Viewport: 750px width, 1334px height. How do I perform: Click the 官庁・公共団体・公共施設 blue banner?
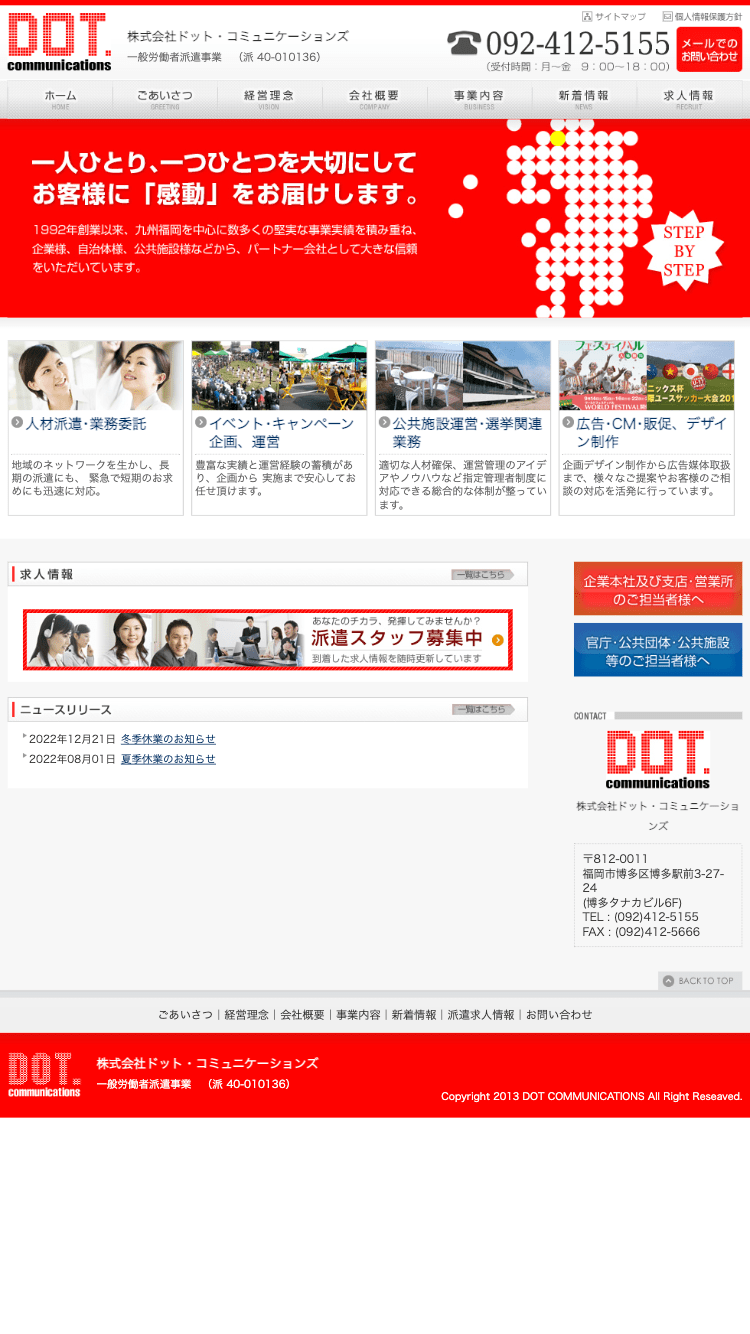tap(657, 650)
